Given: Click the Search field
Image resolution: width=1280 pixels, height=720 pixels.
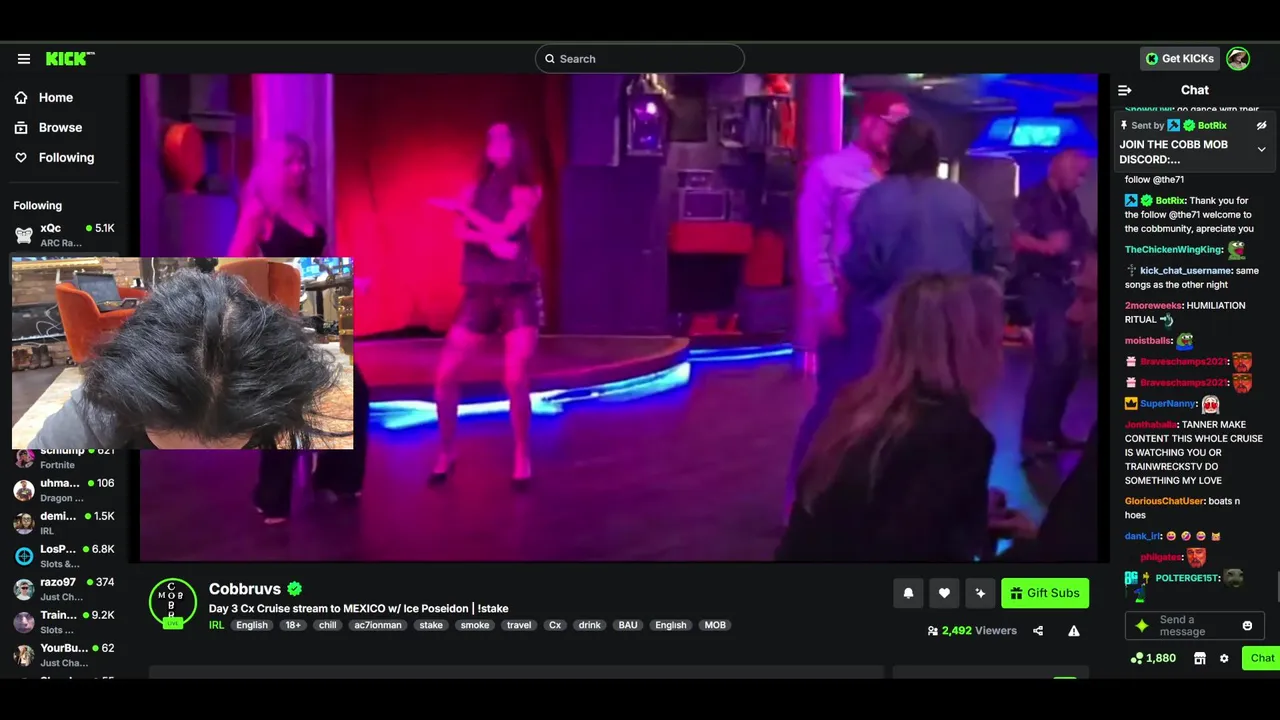Looking at the screenshot, I should pos(640,59).
